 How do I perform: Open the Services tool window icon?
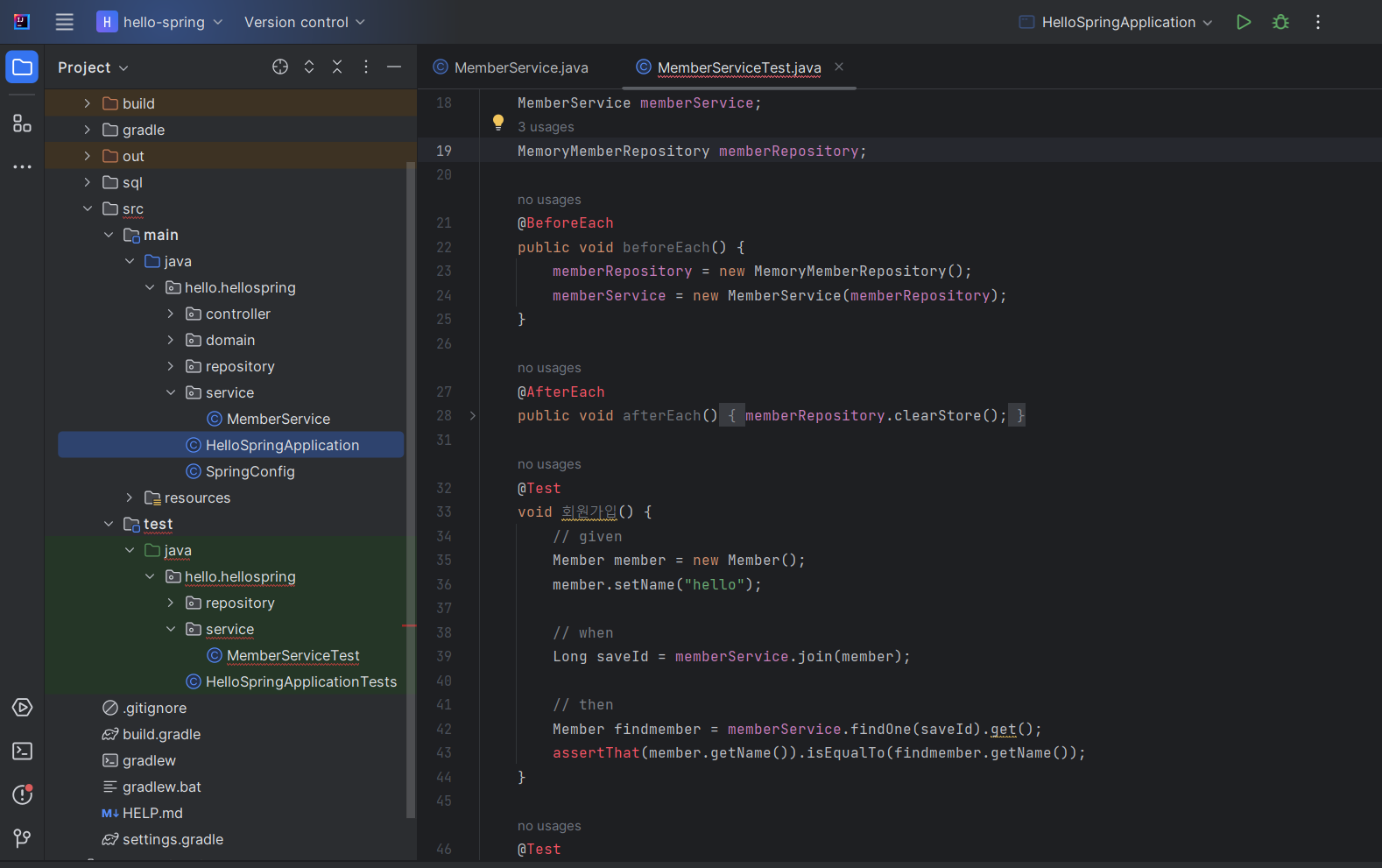[x=22, y=708]
